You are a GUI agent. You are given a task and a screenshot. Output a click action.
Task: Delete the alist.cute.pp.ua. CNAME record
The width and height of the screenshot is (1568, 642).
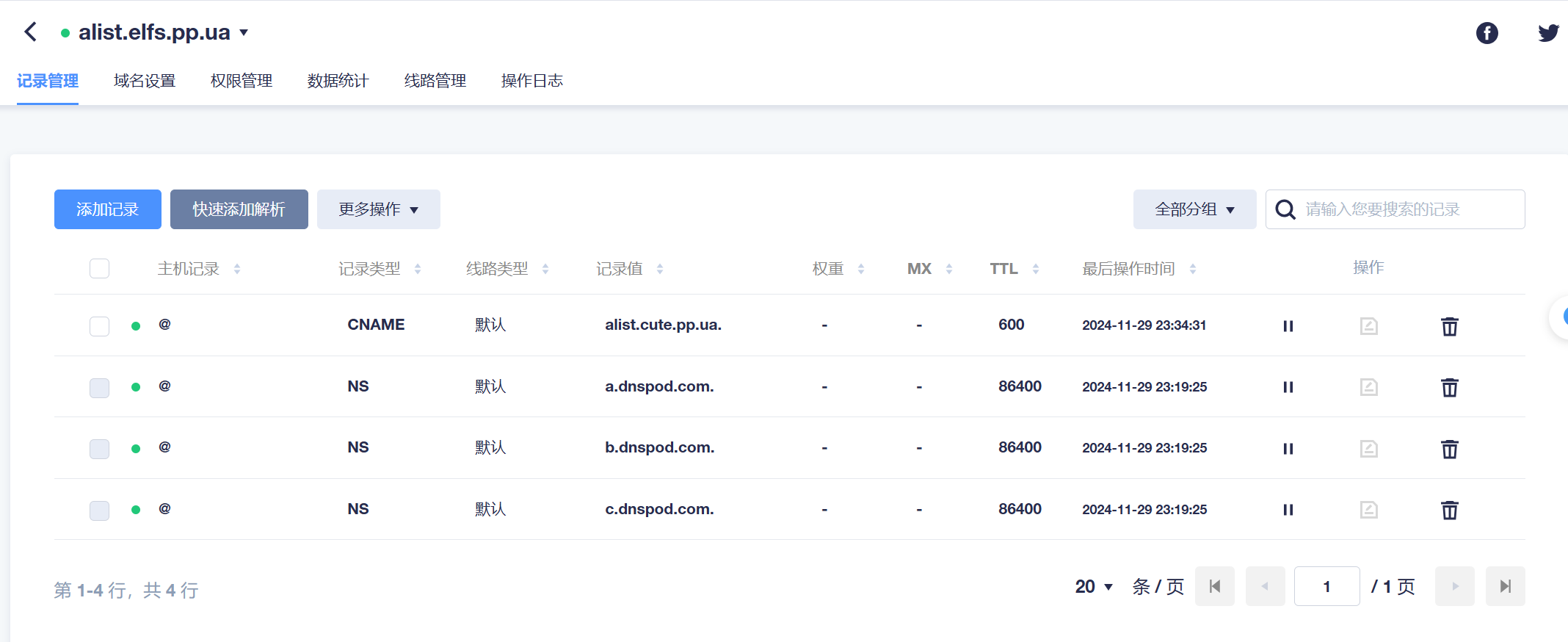point(1449,326)
